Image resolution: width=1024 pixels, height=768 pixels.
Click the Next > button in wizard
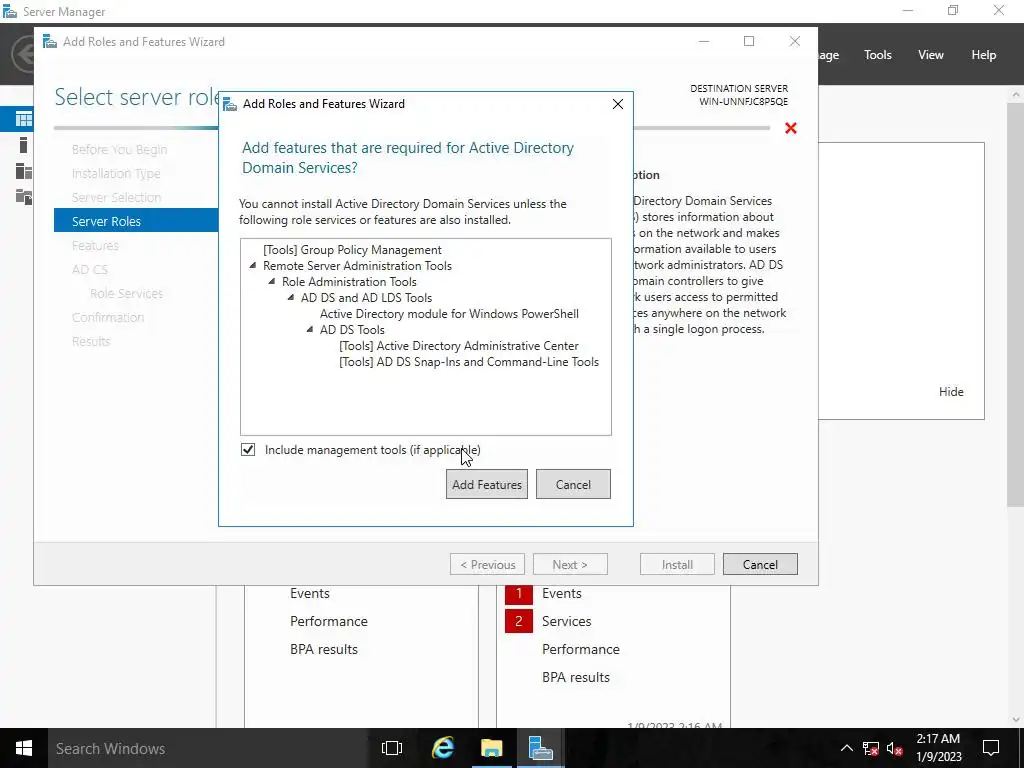click(570, 564)
